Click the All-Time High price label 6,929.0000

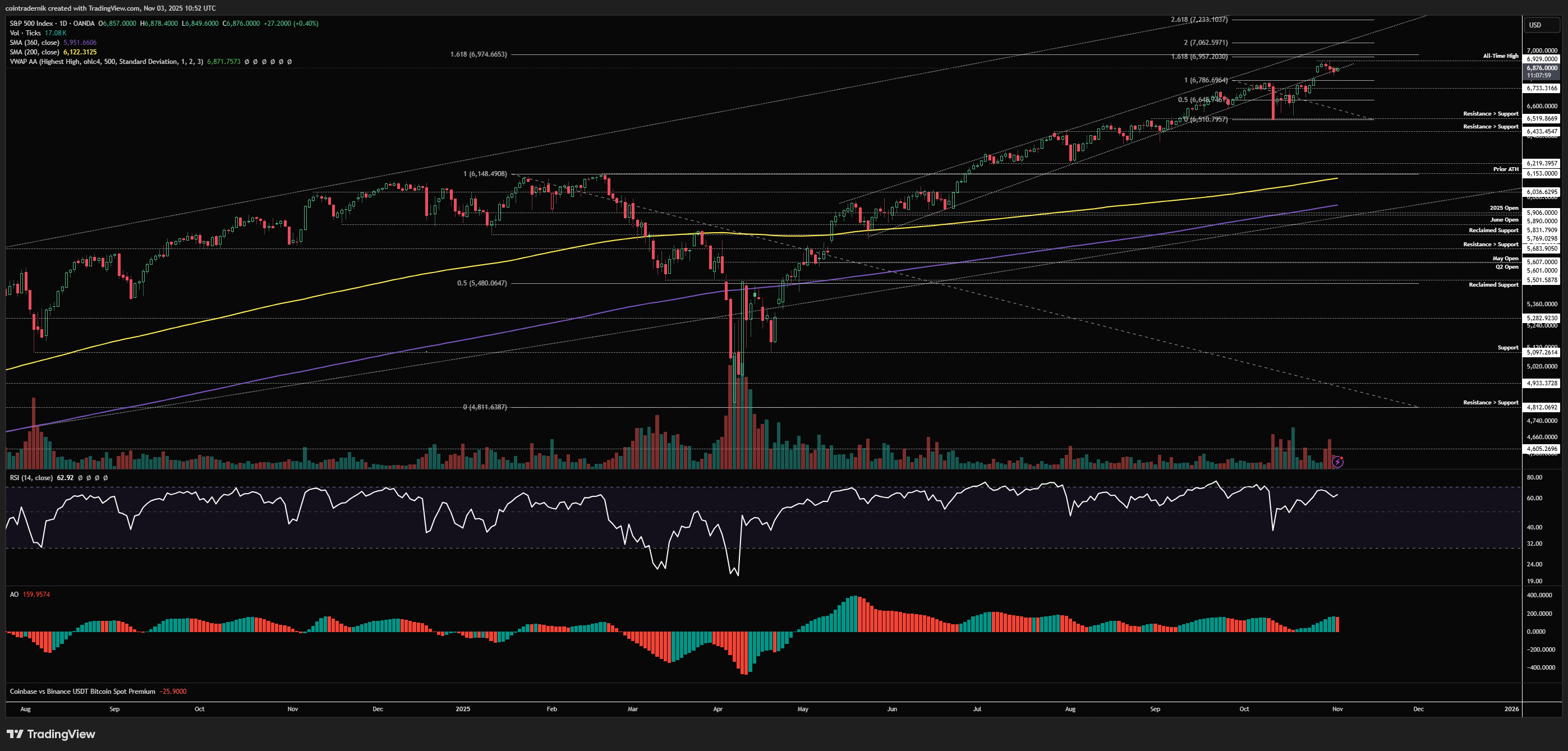(1542, 59)
